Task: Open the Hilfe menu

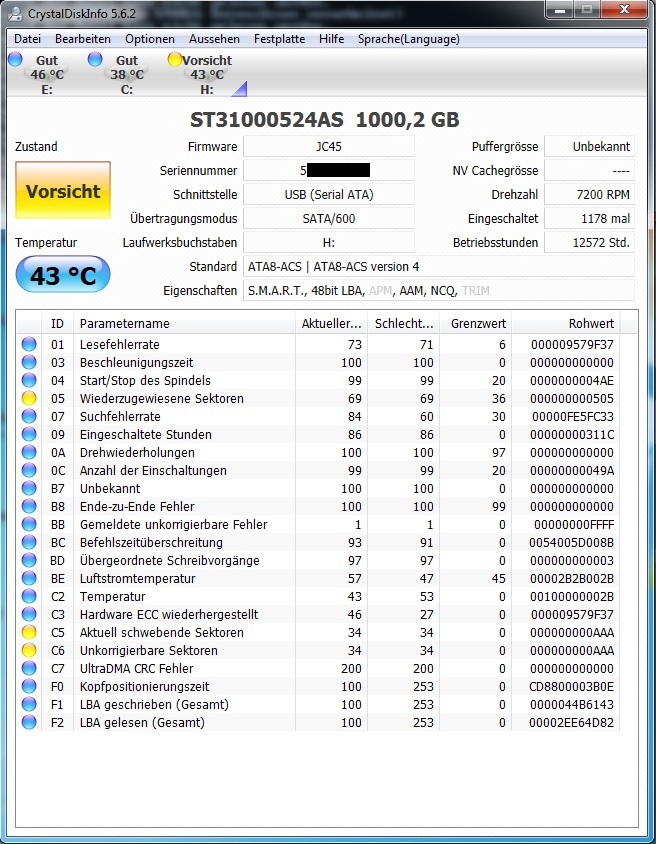Action: (x=331, y=39)
